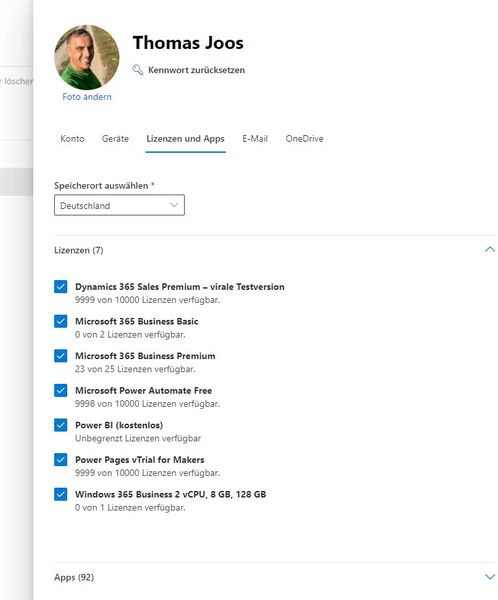This screenshot has width=498, height=600.
Task: Click text 0 von 2 Lizenzen verfügbar
Action: tap(130, 334)
